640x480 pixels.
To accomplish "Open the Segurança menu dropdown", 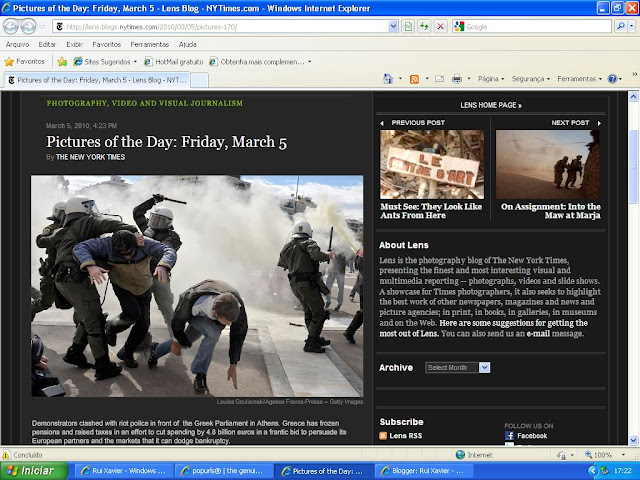I will coord(531,79).
